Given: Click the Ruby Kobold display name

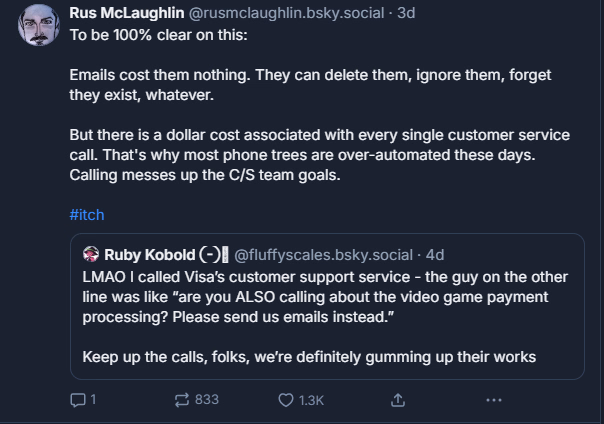Looking at the screenshot, I should [x=150, y=255].
